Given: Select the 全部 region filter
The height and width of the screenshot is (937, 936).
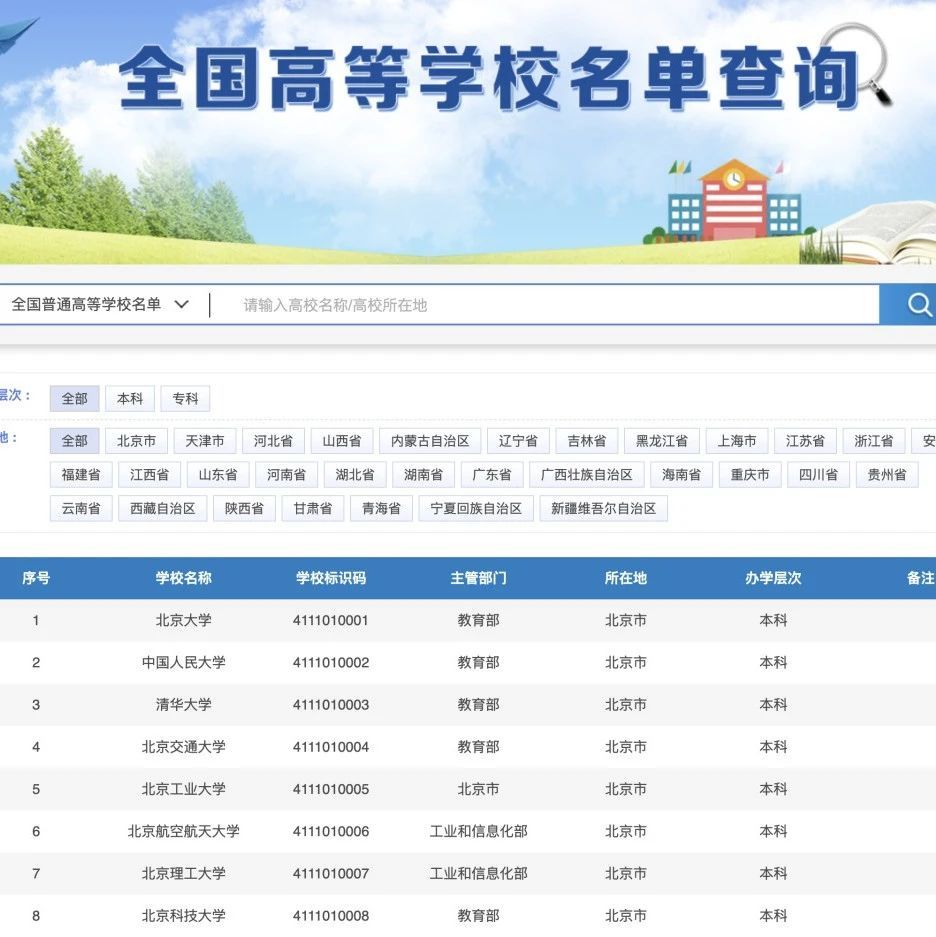Looking at the screenshot, I should coord(75,441).
